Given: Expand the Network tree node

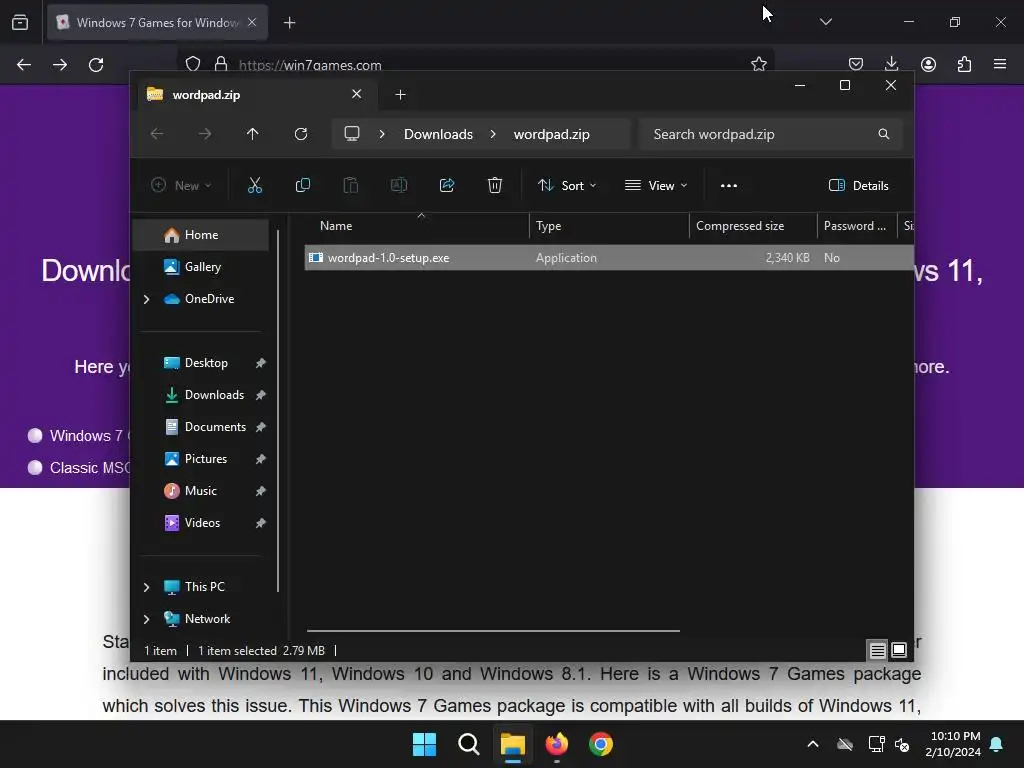Looking at the screenshot, I should (146, 619).
